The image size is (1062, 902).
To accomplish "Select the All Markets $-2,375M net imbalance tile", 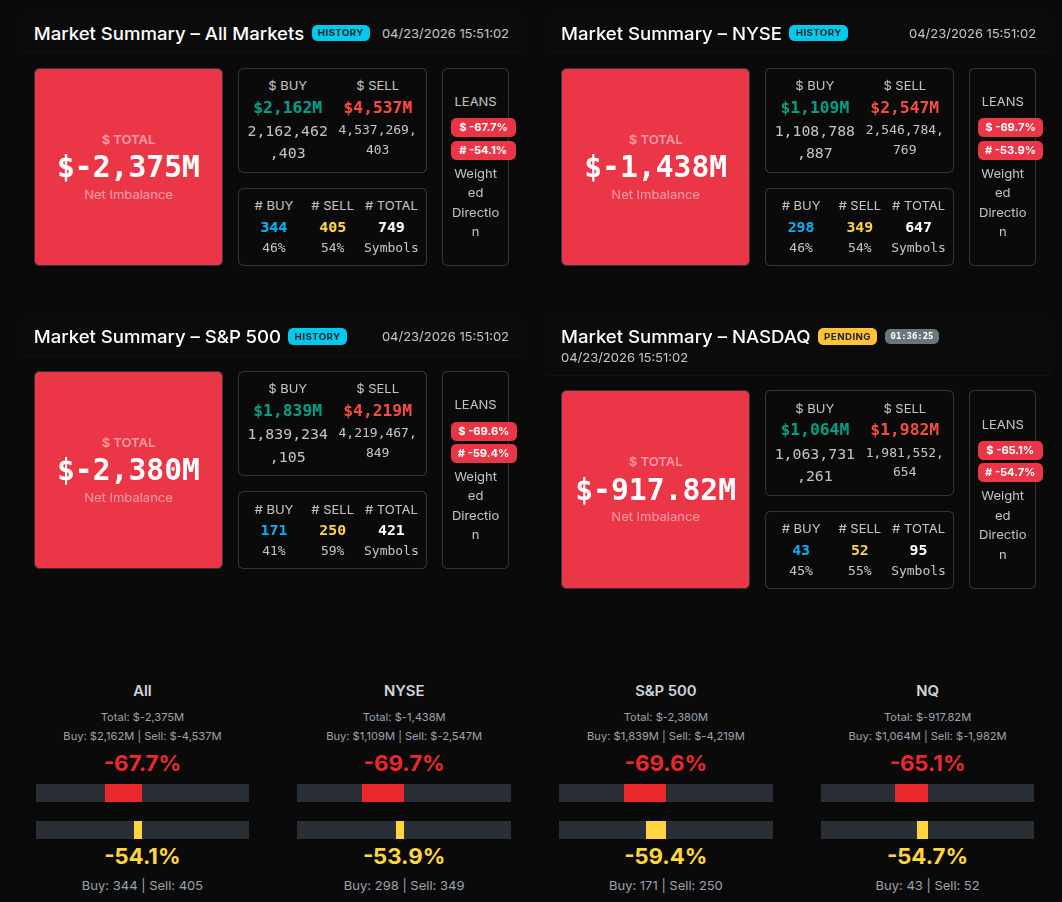I will click(x=128, y=167).
